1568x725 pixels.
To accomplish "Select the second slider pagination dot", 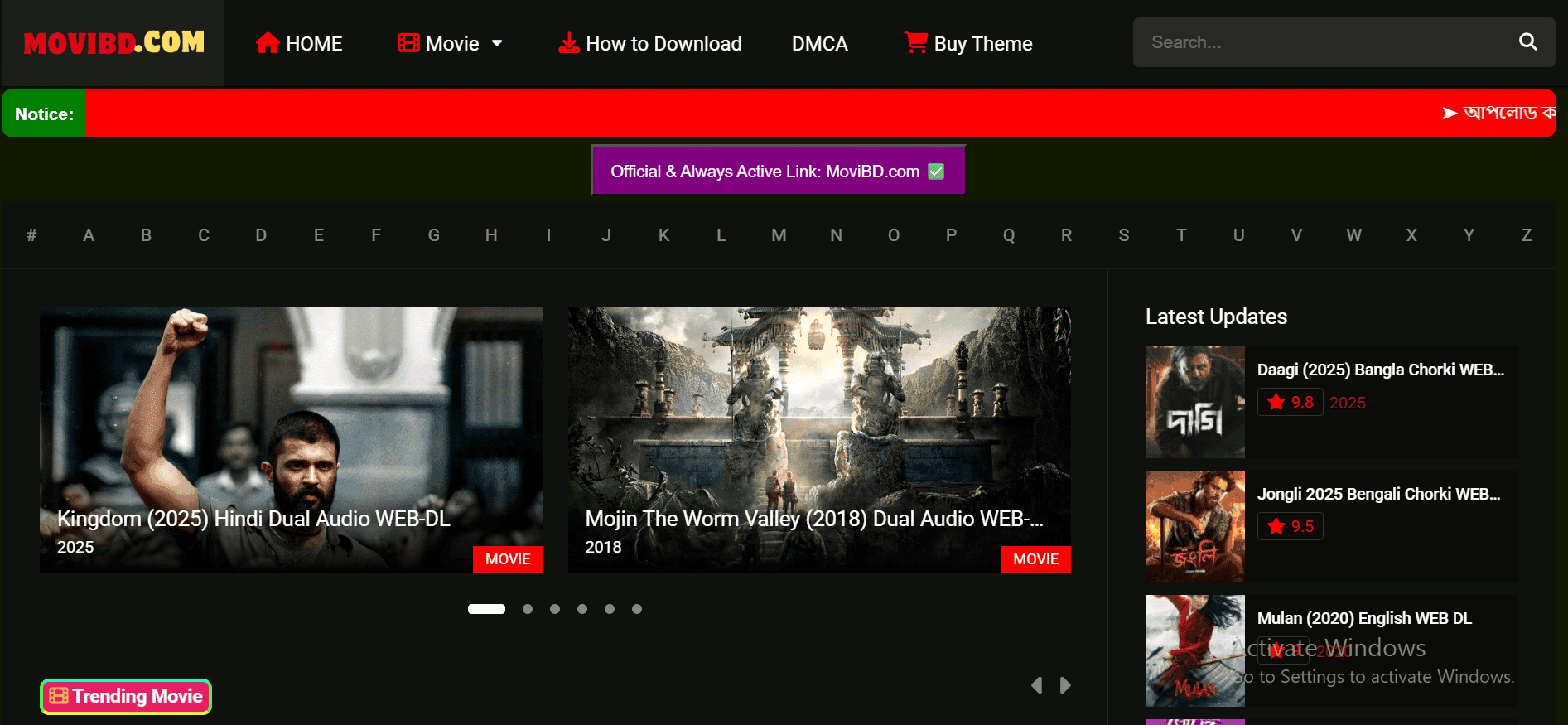I will [528, 609].
